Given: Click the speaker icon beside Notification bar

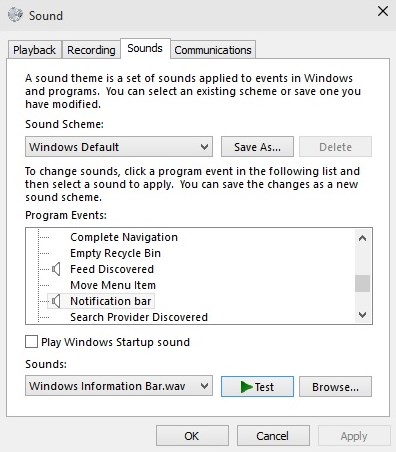Looking at the screenshot, I should [x=56, y=301].
